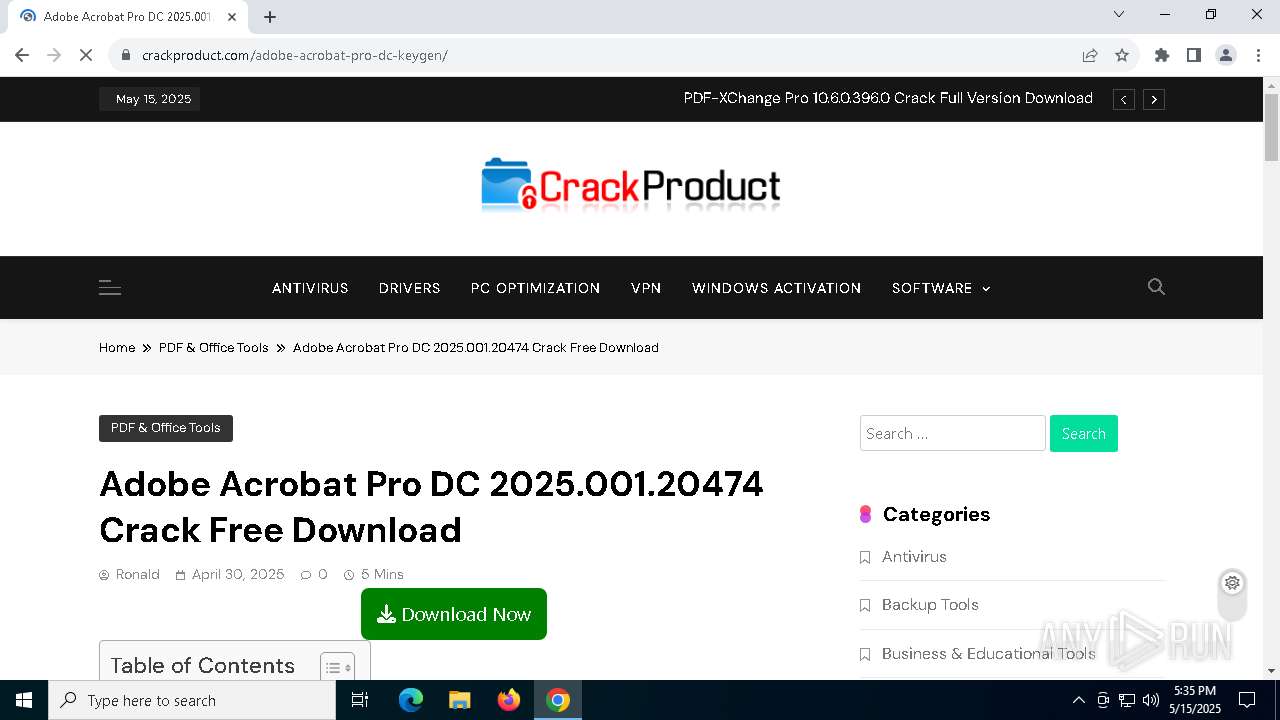Open author Ronald's page
Screen dimensions: 1280x720
tap(138, 574)
